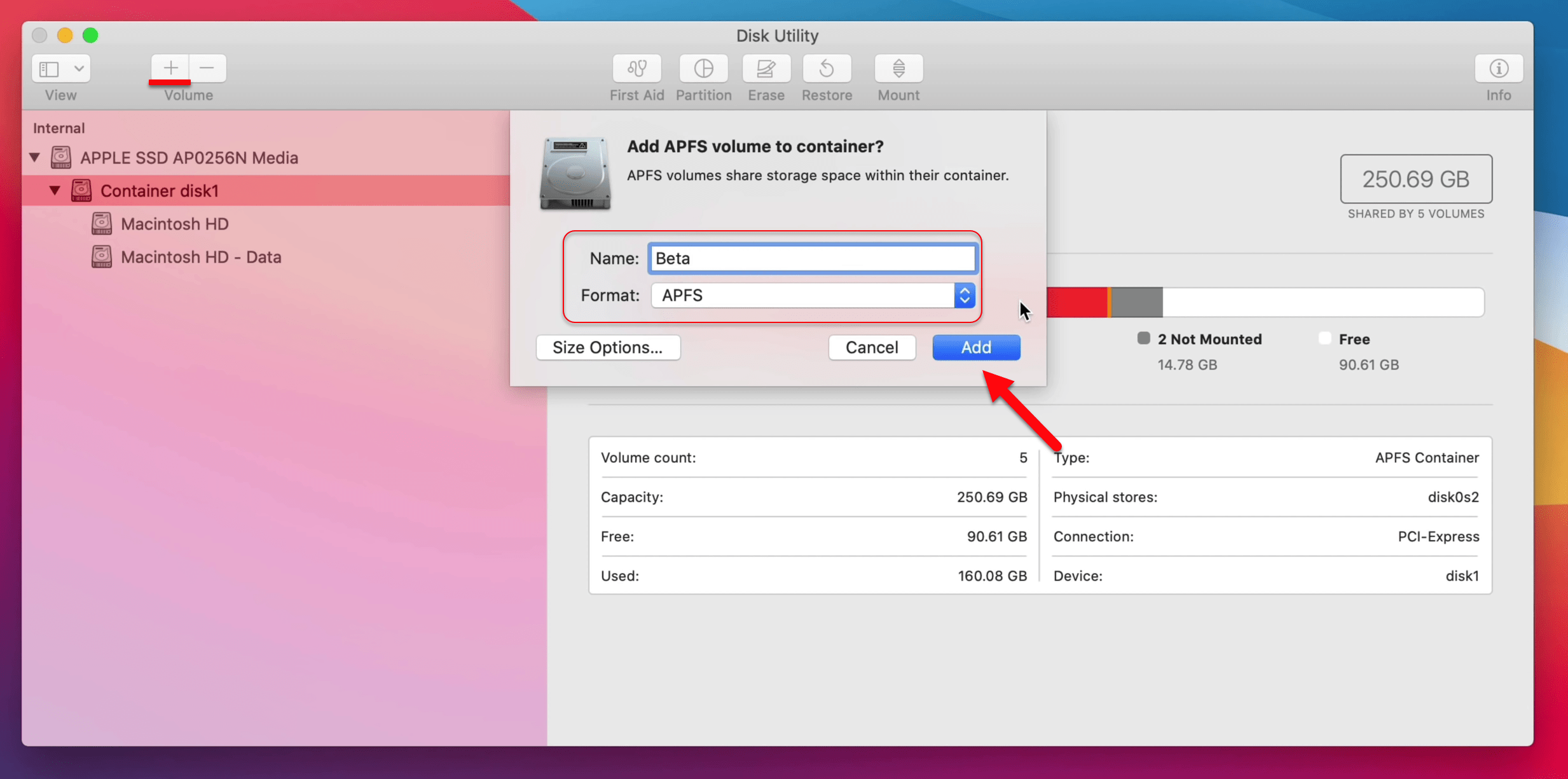The width and height of the screenshot is (1568, 779).
Task: Click the Free row value 90.61 GB
Action: click(x=996, y=537)
